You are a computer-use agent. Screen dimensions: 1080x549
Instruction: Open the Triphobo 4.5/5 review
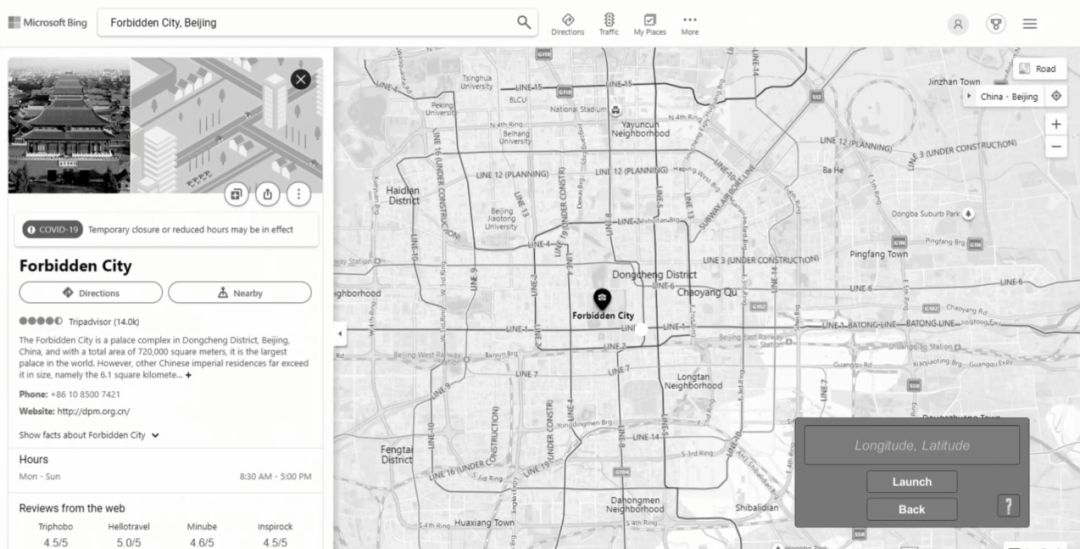point(56,535)
